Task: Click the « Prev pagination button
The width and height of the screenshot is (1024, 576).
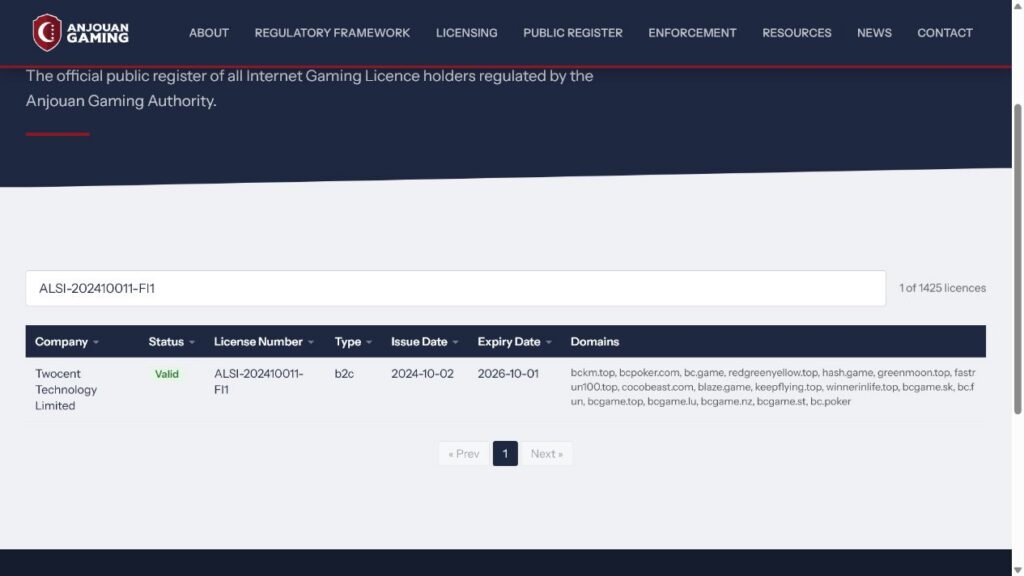Action: pos(464,453)
